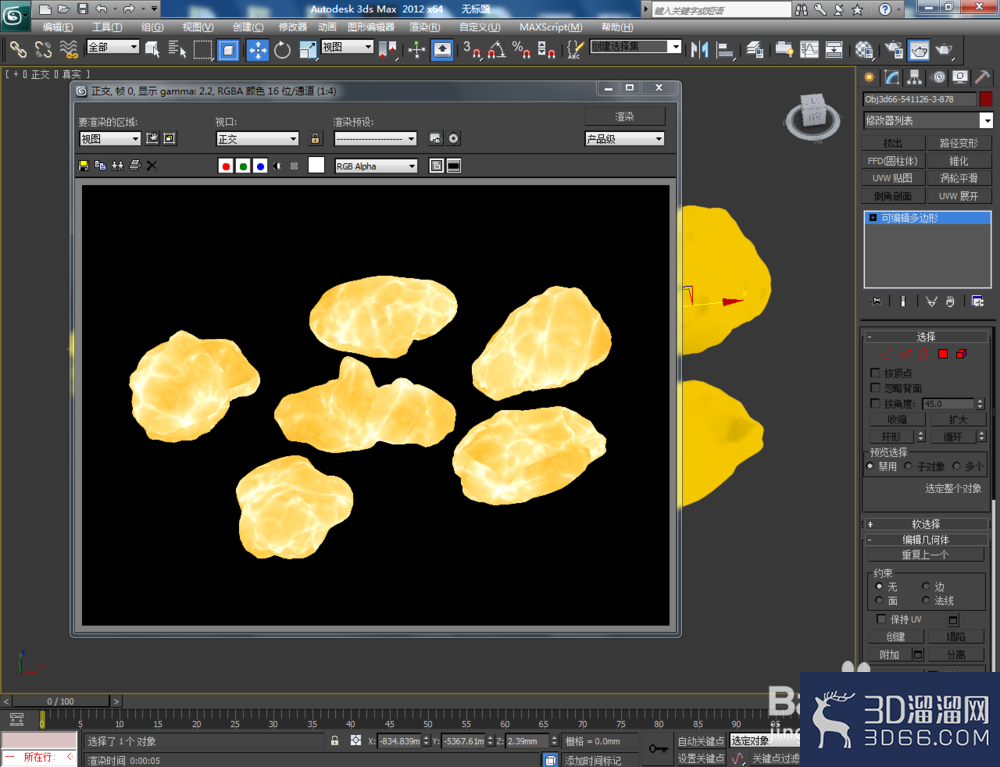The image size is (1000, 767).
Task: Open the 全部 selection filter dropdown
Action: 112,47
